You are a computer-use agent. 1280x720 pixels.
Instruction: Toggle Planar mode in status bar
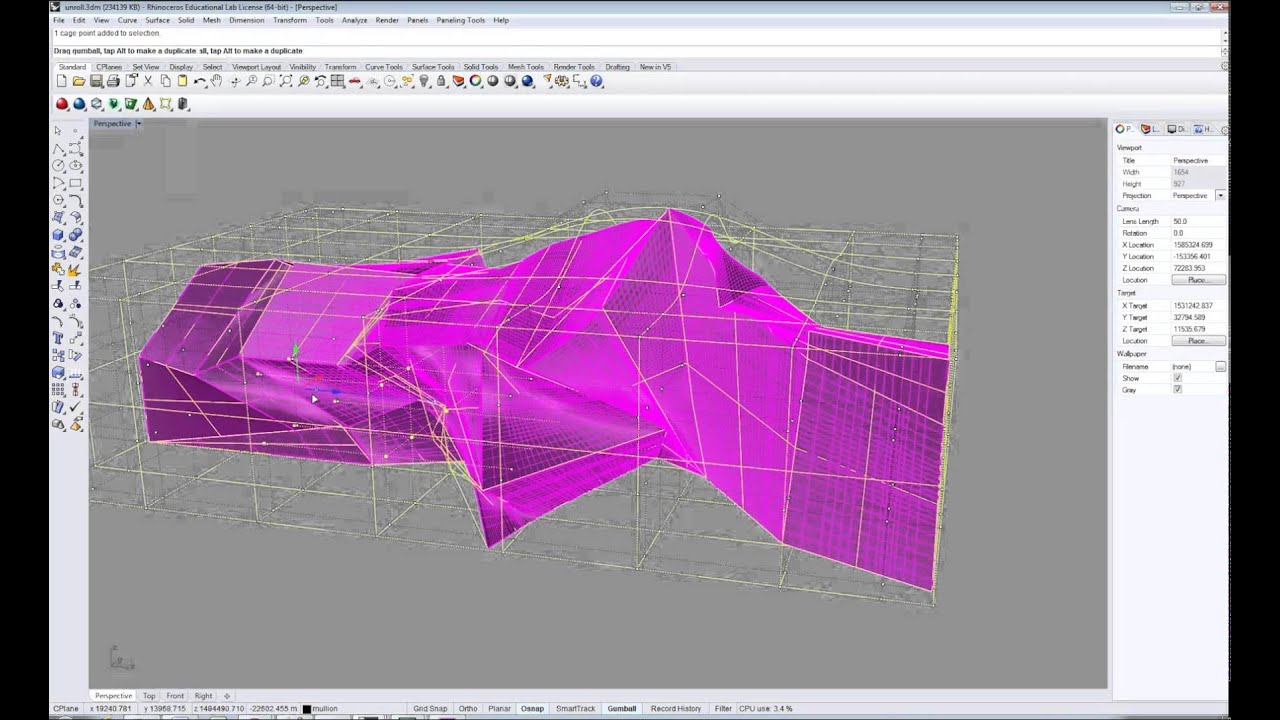coord(499,709)
